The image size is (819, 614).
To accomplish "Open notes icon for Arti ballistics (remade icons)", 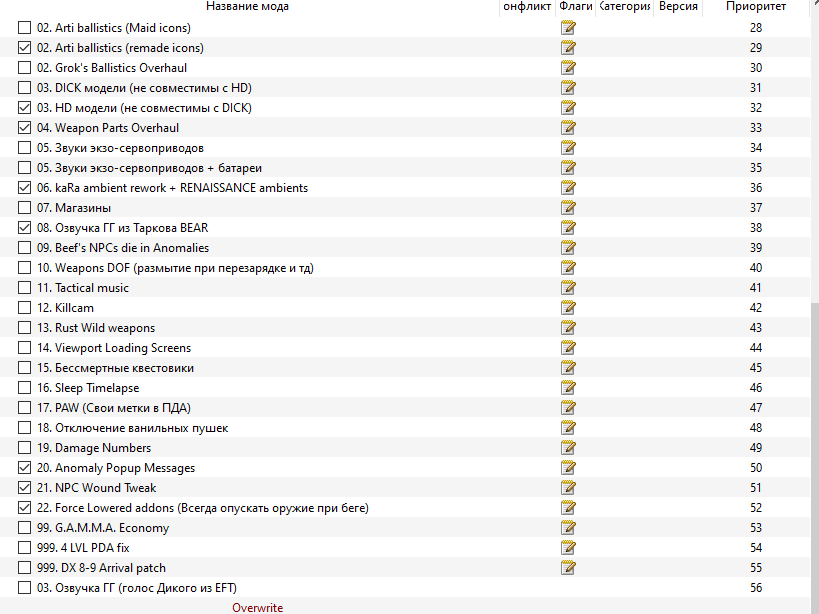I will [568, 48].
